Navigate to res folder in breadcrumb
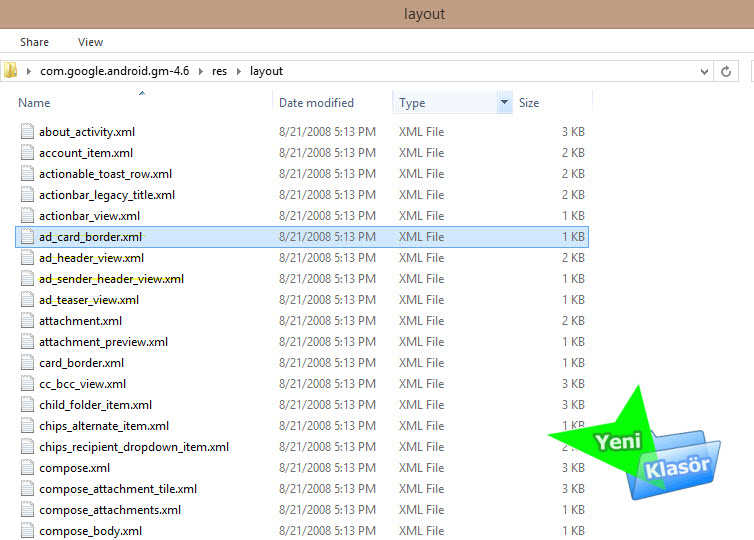754x540 pixels. pos(220,71)
